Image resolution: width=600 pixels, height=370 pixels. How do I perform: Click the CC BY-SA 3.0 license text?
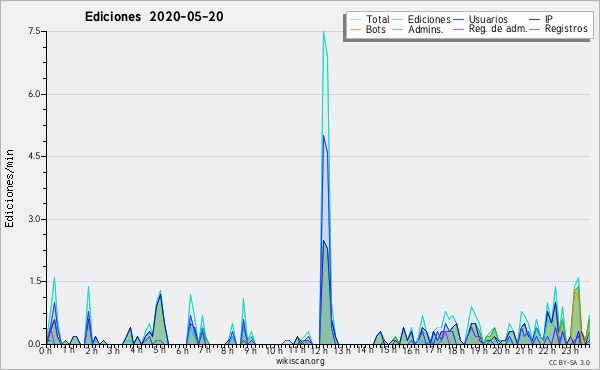(569, 362)
